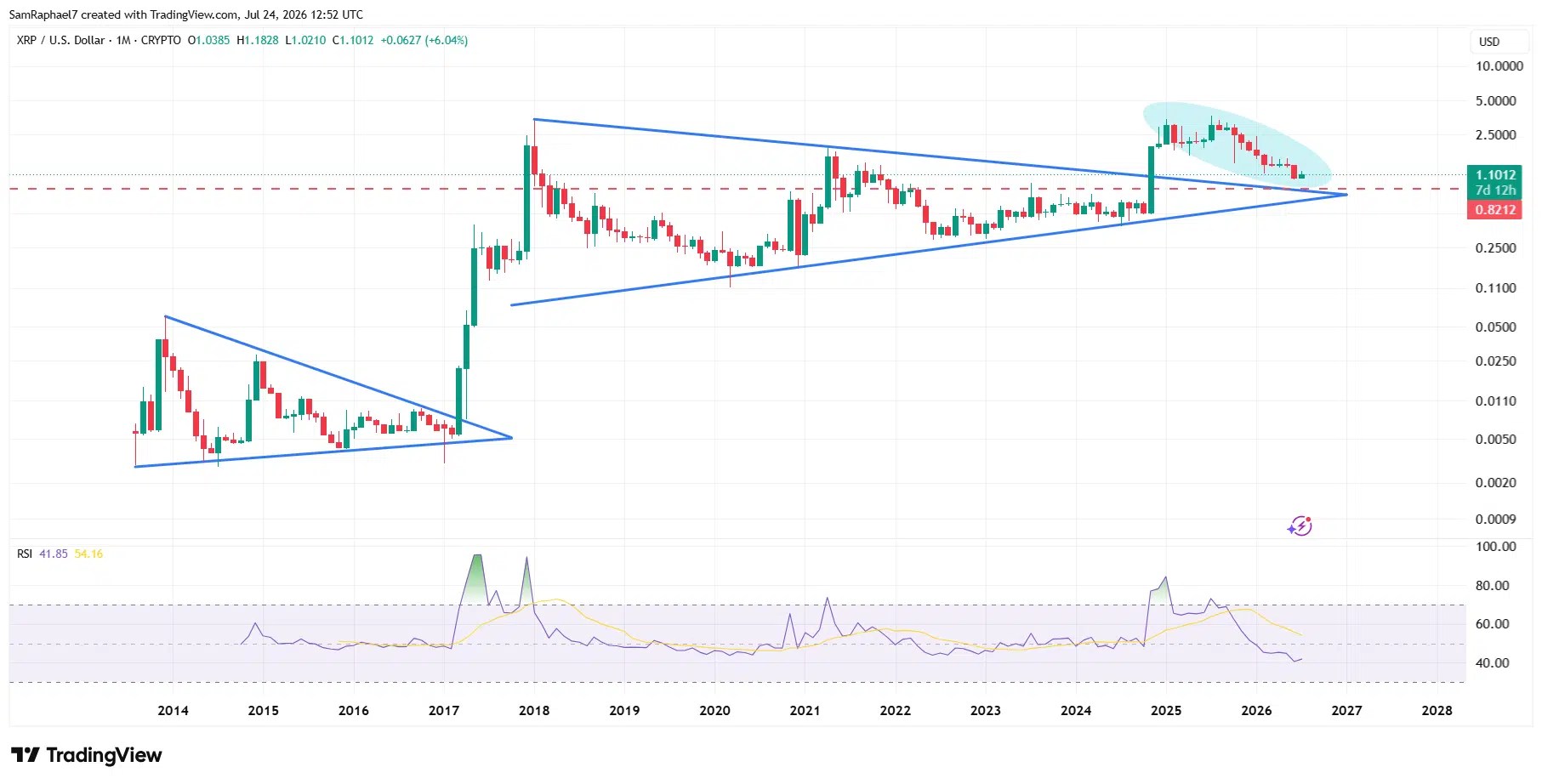
Task: Select the red dashed horizontal line
Action: pos(737,189)
